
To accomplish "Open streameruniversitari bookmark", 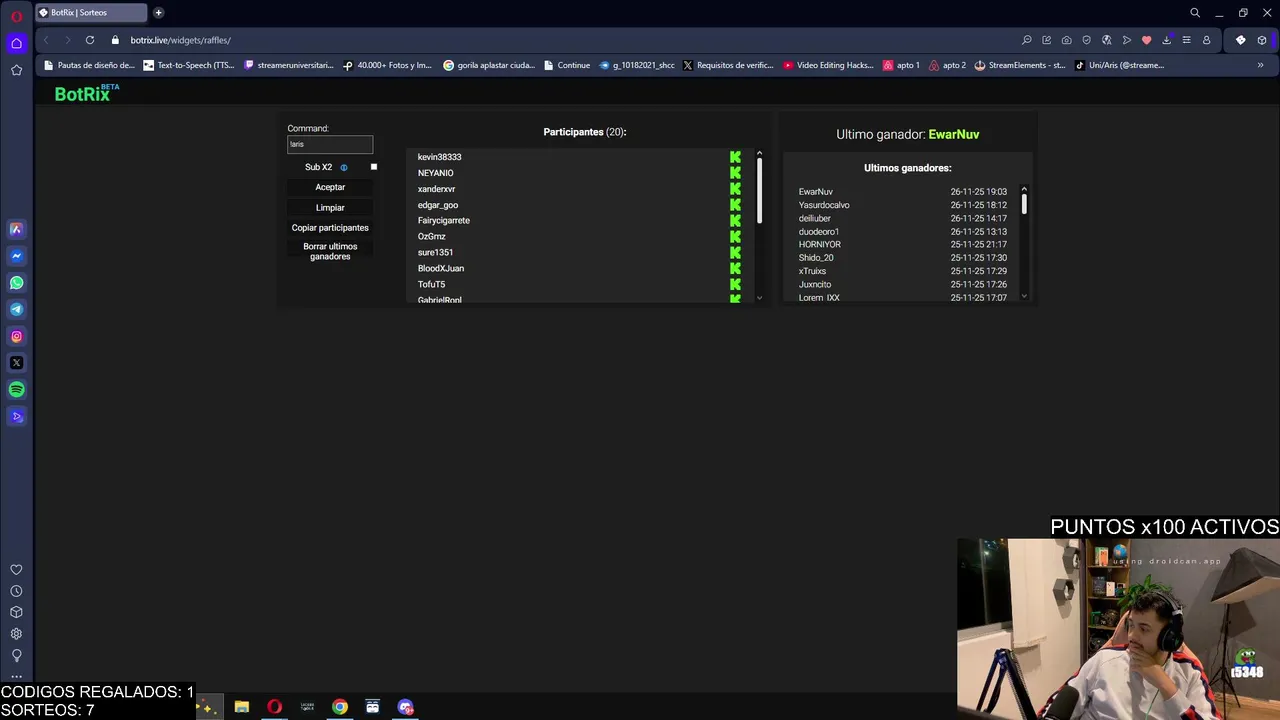I will [289, 65].
